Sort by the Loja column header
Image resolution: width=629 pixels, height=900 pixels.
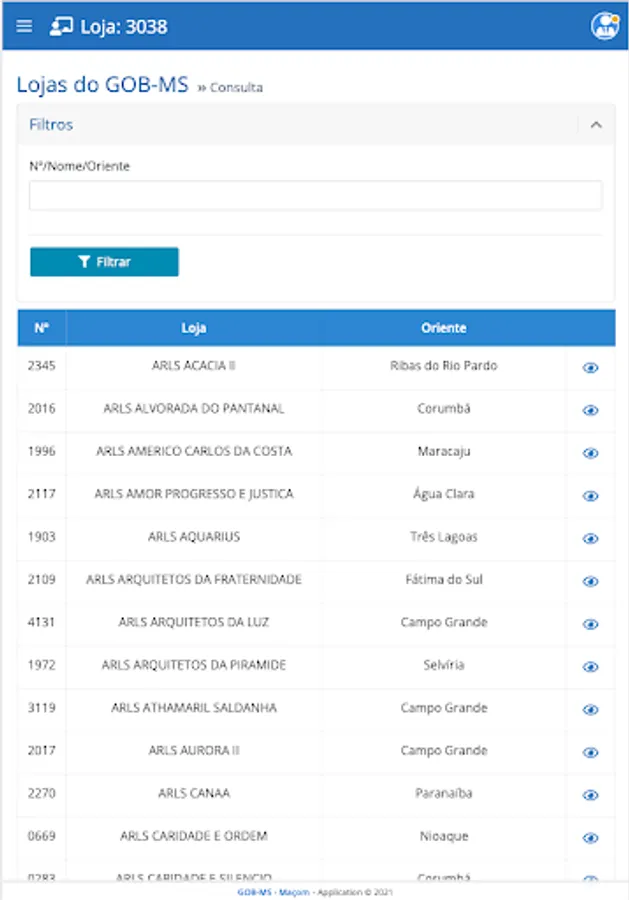pyautogui.click(x=194, y=328)
